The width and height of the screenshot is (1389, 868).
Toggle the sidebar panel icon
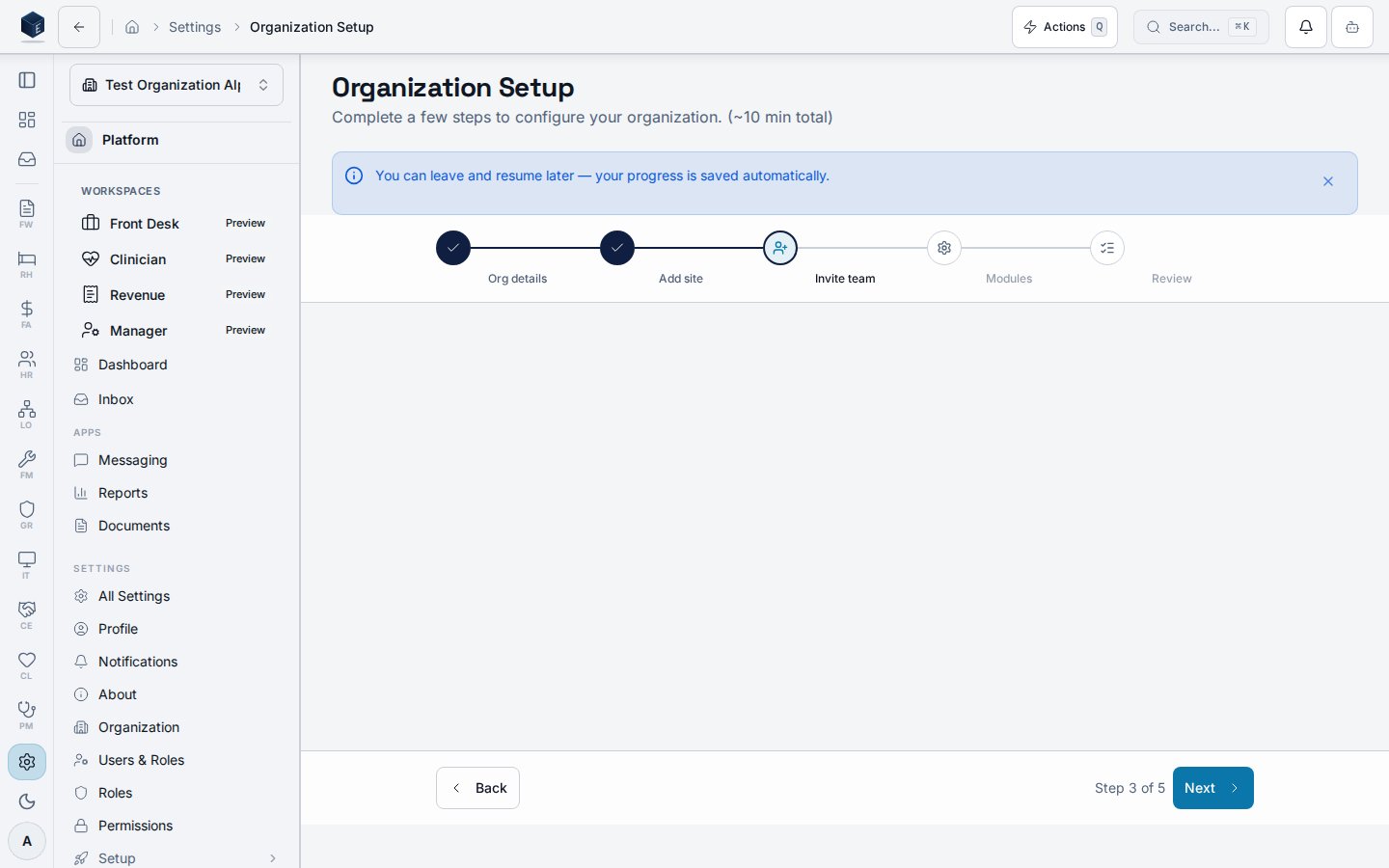click(x=27, y=80)
